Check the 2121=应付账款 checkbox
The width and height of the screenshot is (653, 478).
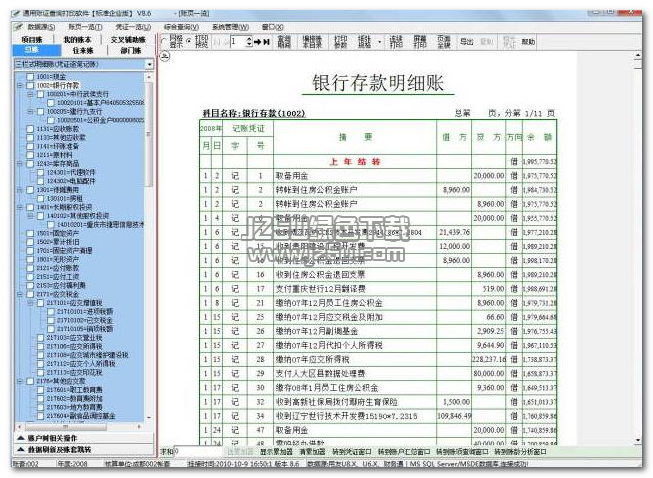point(30,269)
